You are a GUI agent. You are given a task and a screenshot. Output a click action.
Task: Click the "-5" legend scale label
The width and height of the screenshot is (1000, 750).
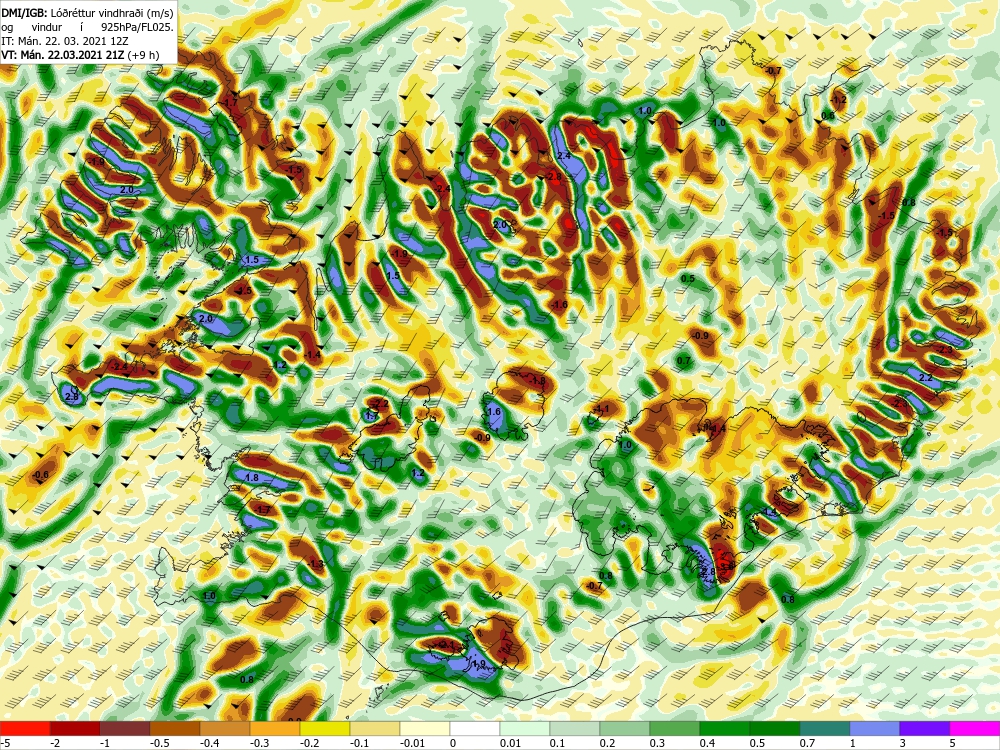(x=4, y=743)
